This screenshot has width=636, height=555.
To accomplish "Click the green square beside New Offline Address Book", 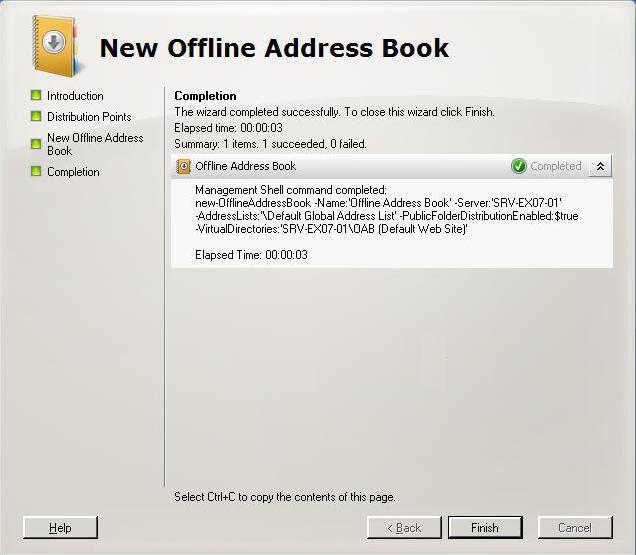I will [36, 144].
